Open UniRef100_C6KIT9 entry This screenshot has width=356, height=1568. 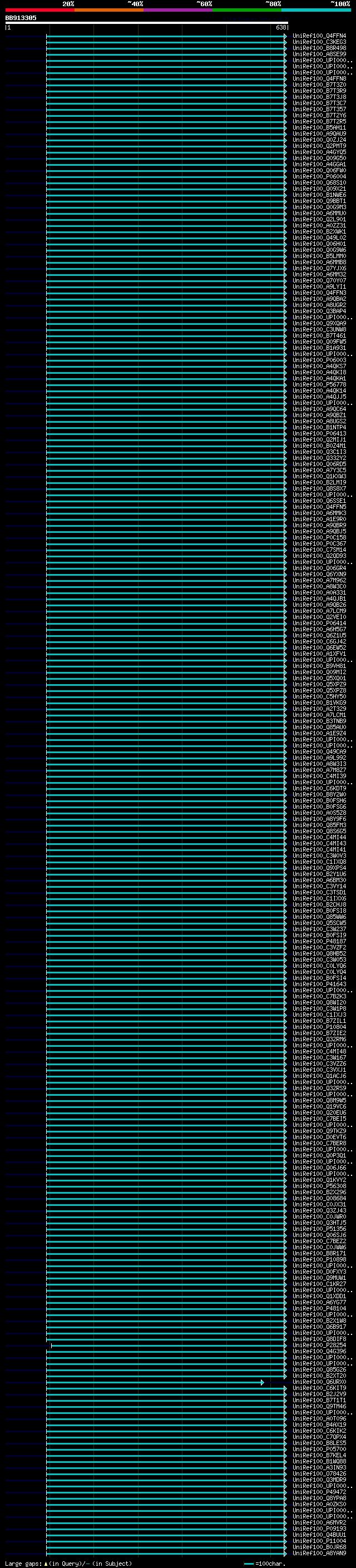point(319,1388)
